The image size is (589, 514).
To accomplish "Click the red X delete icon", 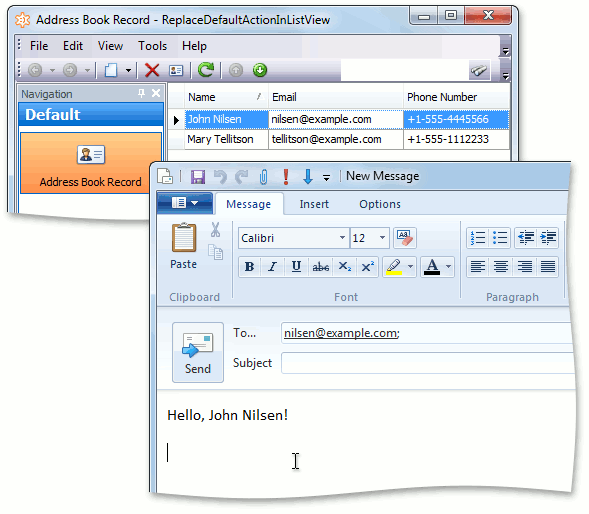I will (152, 70).
